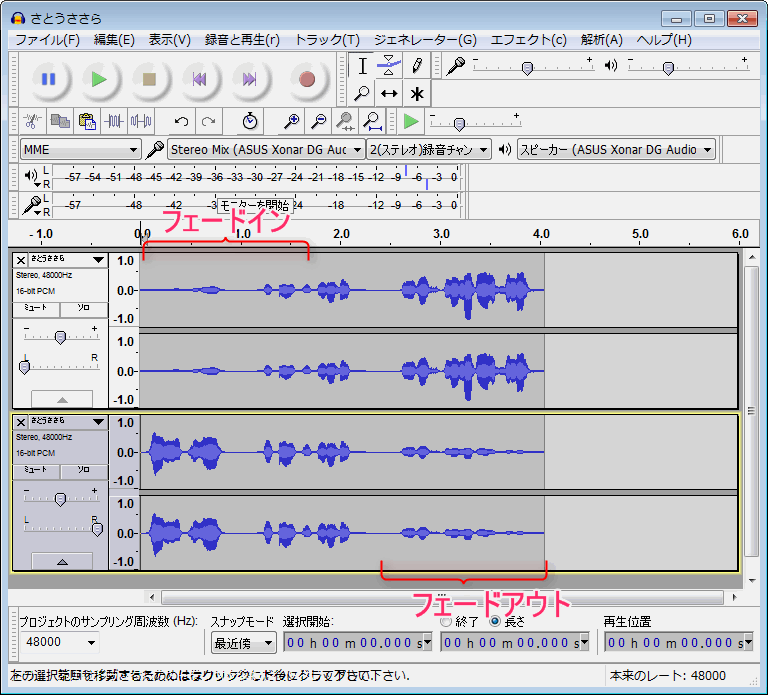The width and height of the screenshot is (768, 695).
Task: Close the second track with X
Action: 21,422
